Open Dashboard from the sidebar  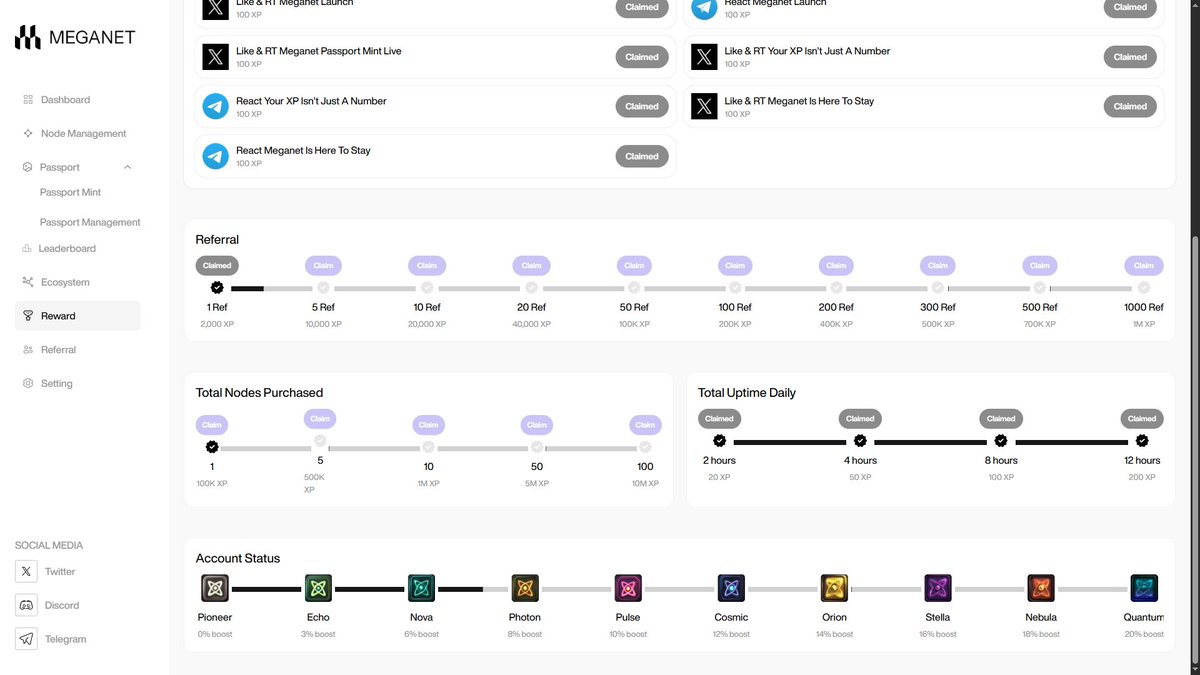[x=65, y=100]
